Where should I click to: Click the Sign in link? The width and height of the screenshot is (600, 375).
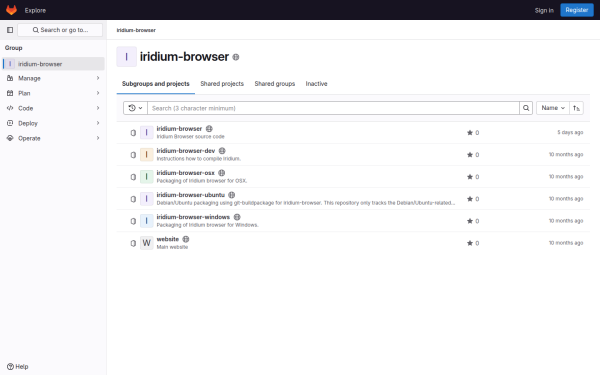pos(544,10)
